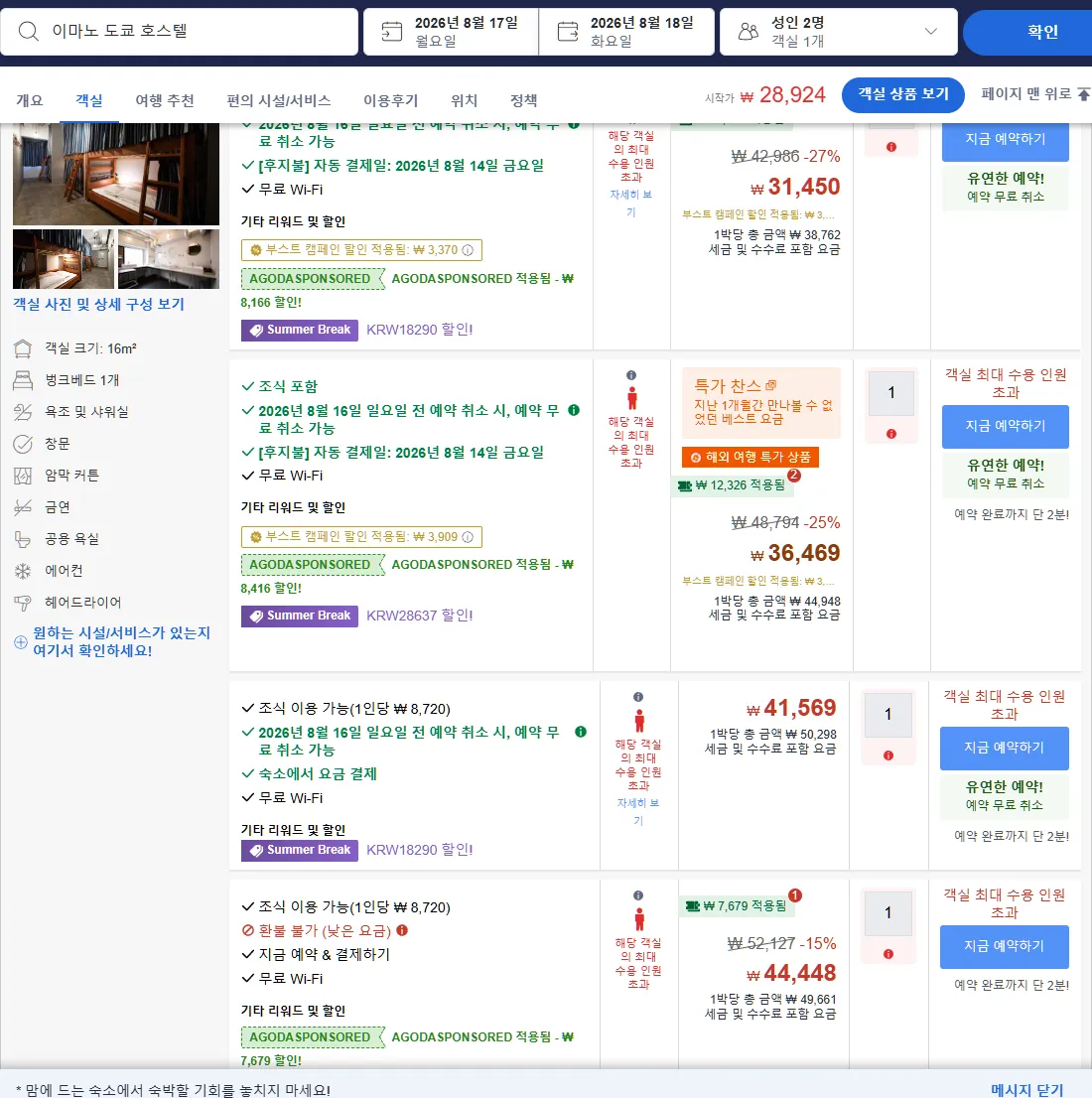1092x1098 pixels.
Task: Click 유연한 예약! badge in ₩36,469 row
Action: click(x=1006, y=475)
